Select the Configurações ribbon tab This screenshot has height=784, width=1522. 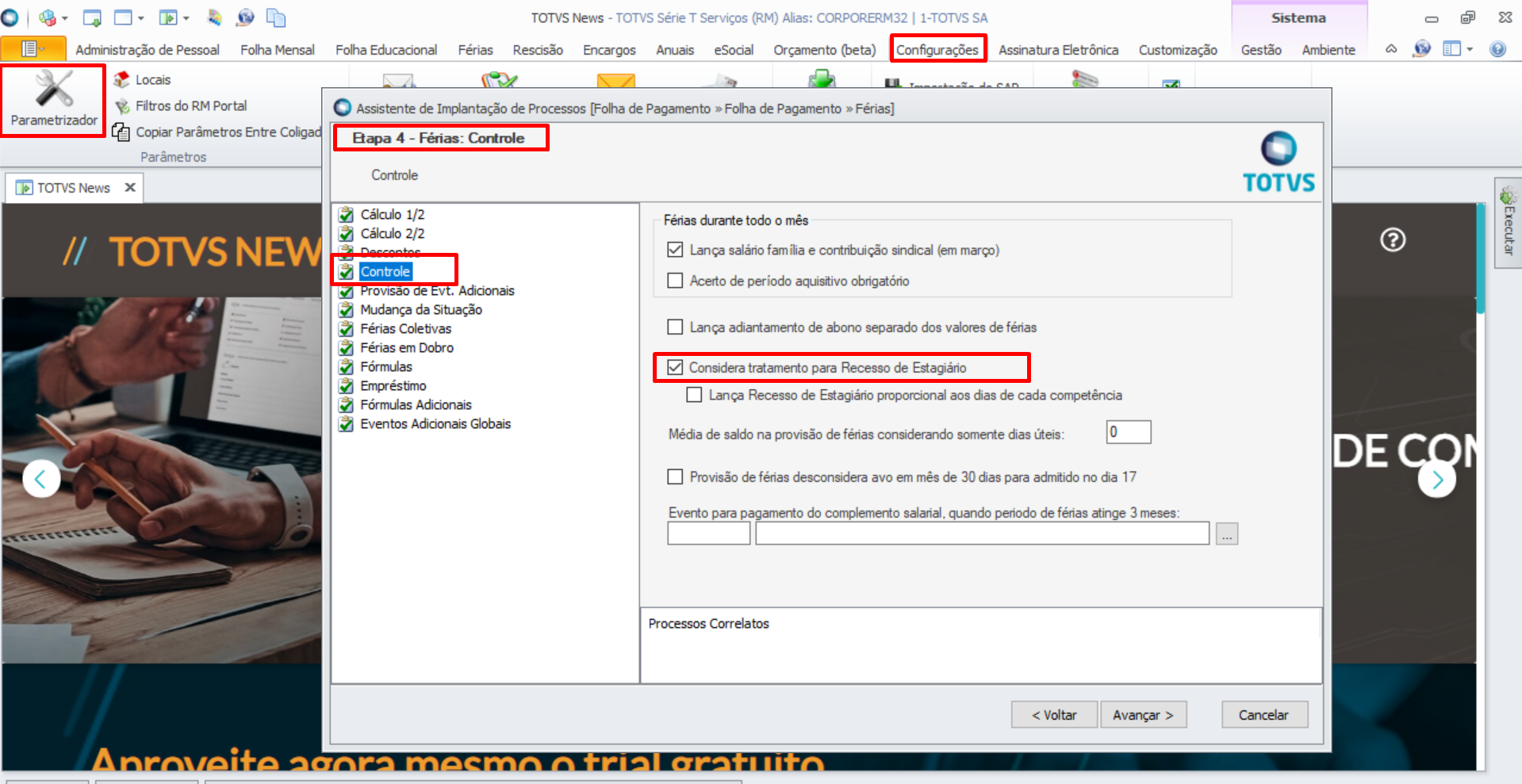pos(937,50)
